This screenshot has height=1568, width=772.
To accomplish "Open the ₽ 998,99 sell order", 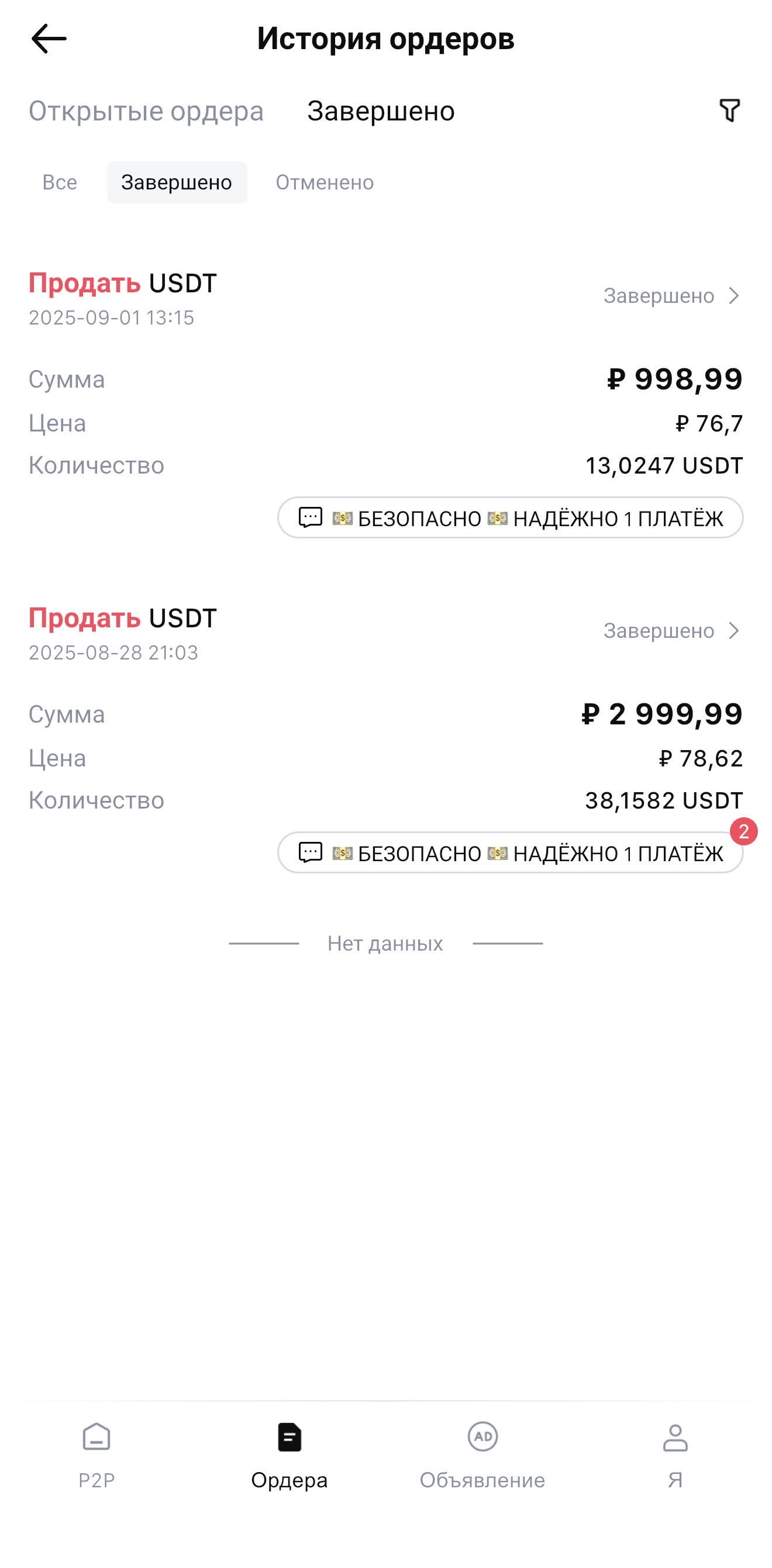I will (674, 379).
